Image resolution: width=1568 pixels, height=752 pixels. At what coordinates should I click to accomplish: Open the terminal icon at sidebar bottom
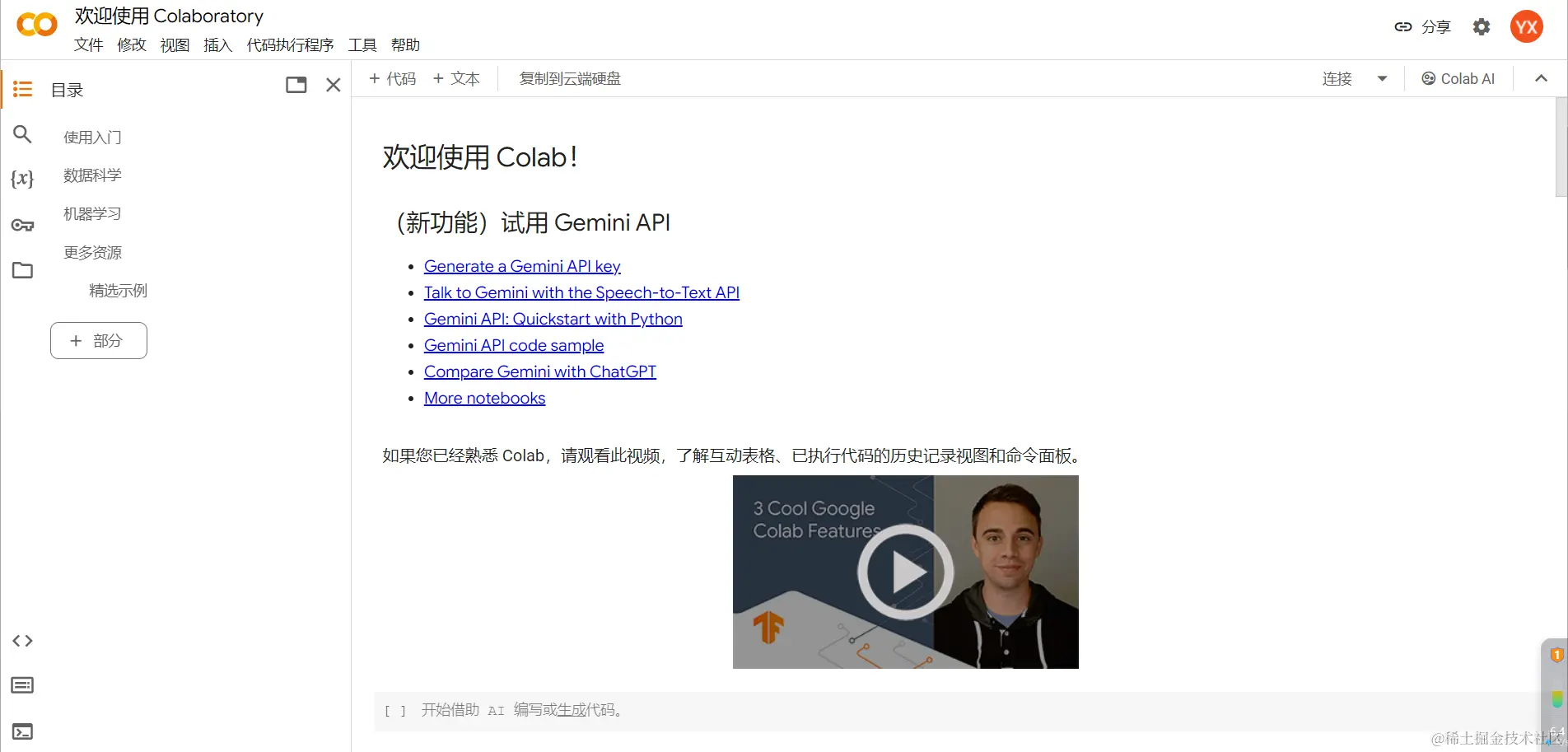pos(22,731)
